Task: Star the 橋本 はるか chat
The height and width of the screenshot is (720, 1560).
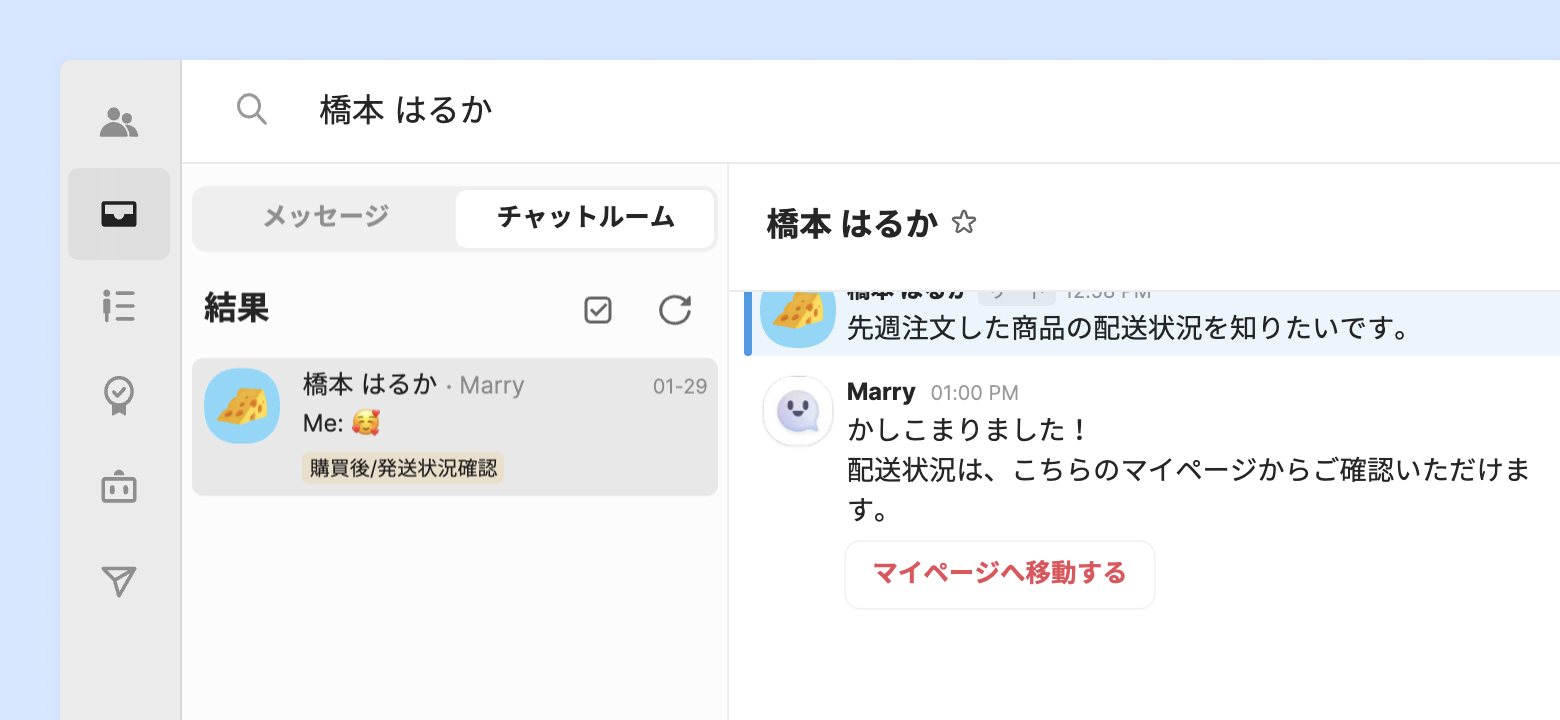Action: pos(963,222)
